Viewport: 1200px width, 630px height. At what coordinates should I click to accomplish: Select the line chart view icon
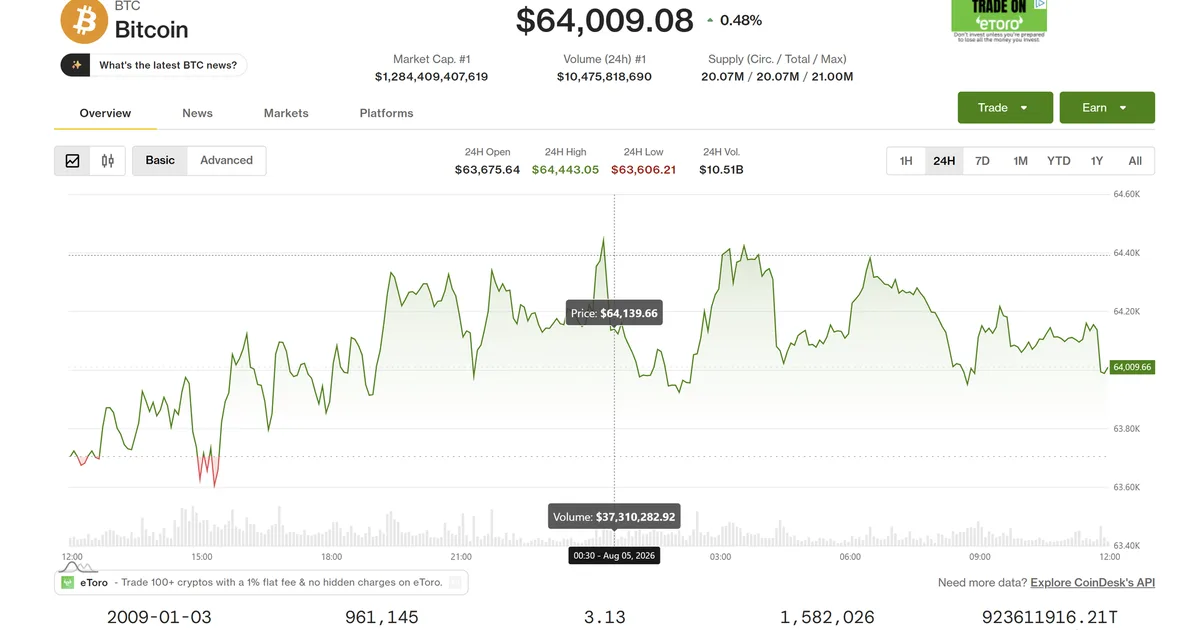[x=72, y=160]
